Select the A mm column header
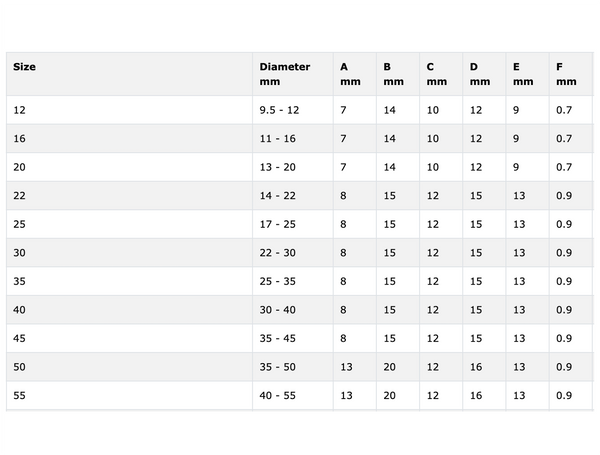Image resolution: width=600 pixels, height=455 pixels. pyautogui.click(x=344, y=74)
